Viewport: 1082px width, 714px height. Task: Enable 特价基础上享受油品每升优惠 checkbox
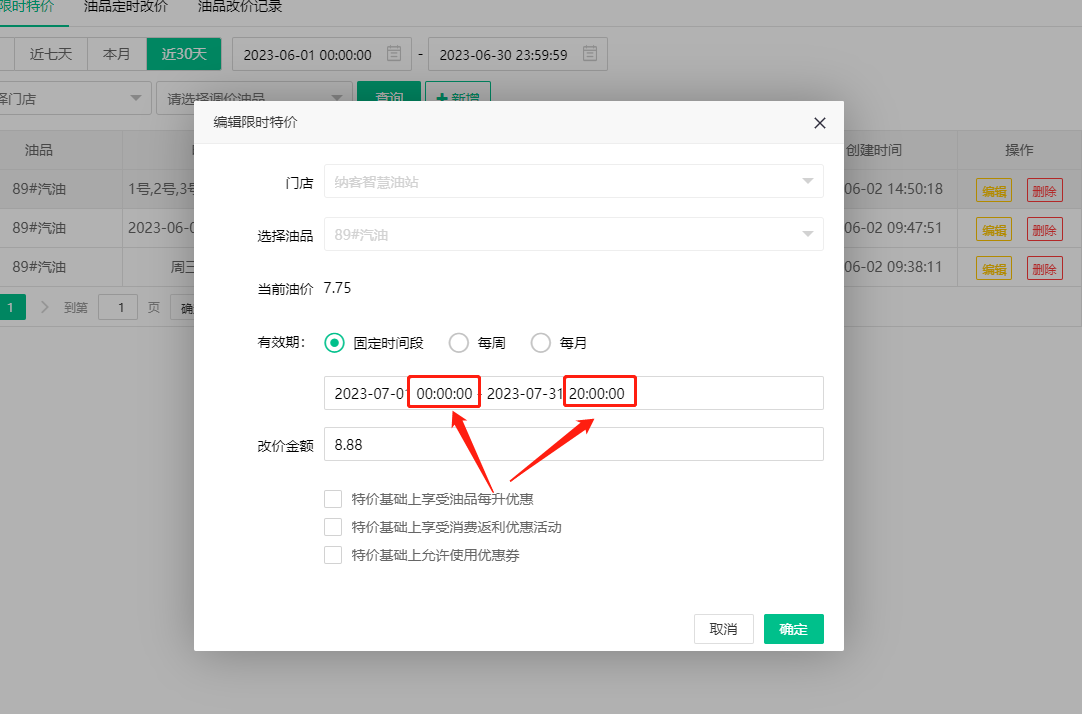click(333, 499)
